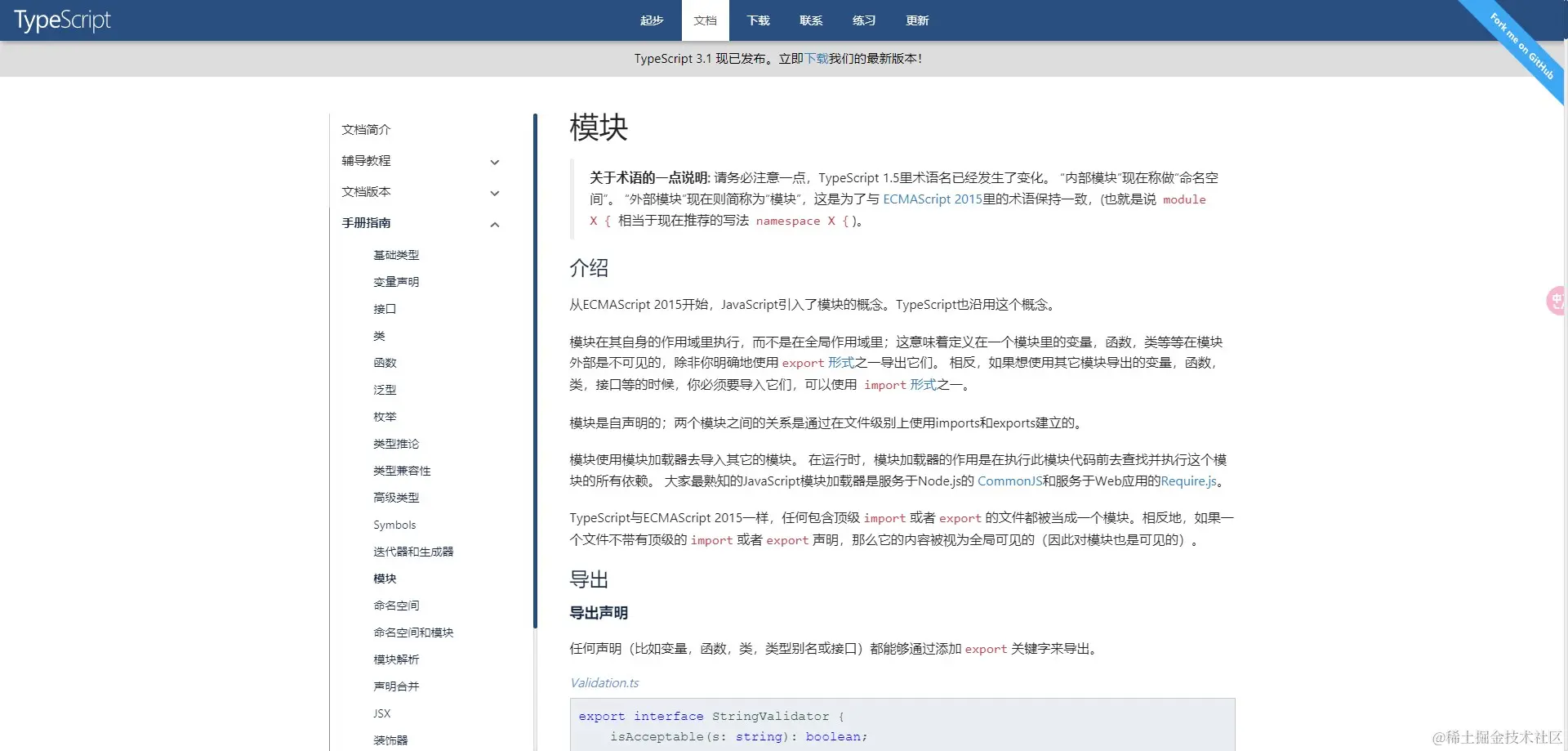Open the 类型兼容性 sidebar page

[x=402, y=471]
